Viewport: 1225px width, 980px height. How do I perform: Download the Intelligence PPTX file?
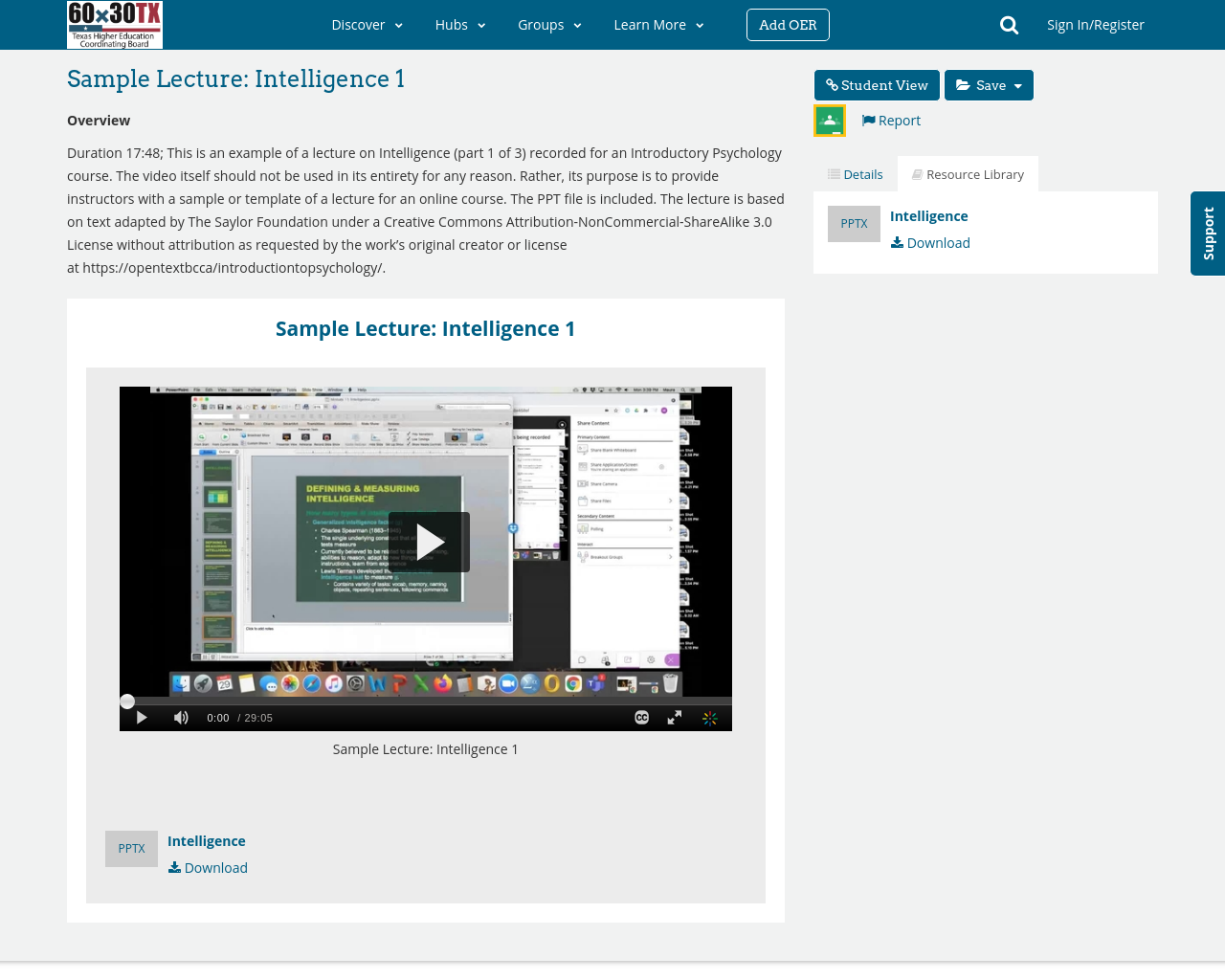click(929, 242)
